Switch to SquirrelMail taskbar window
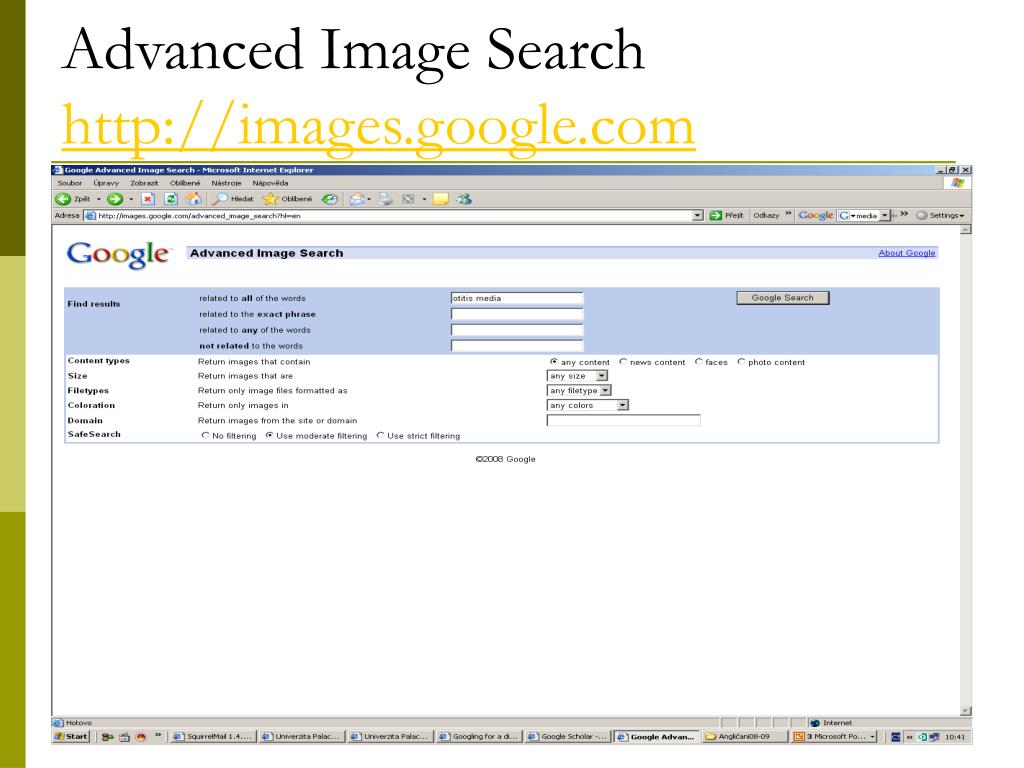This screenshot has width=1024, height=768. point(214,737)
